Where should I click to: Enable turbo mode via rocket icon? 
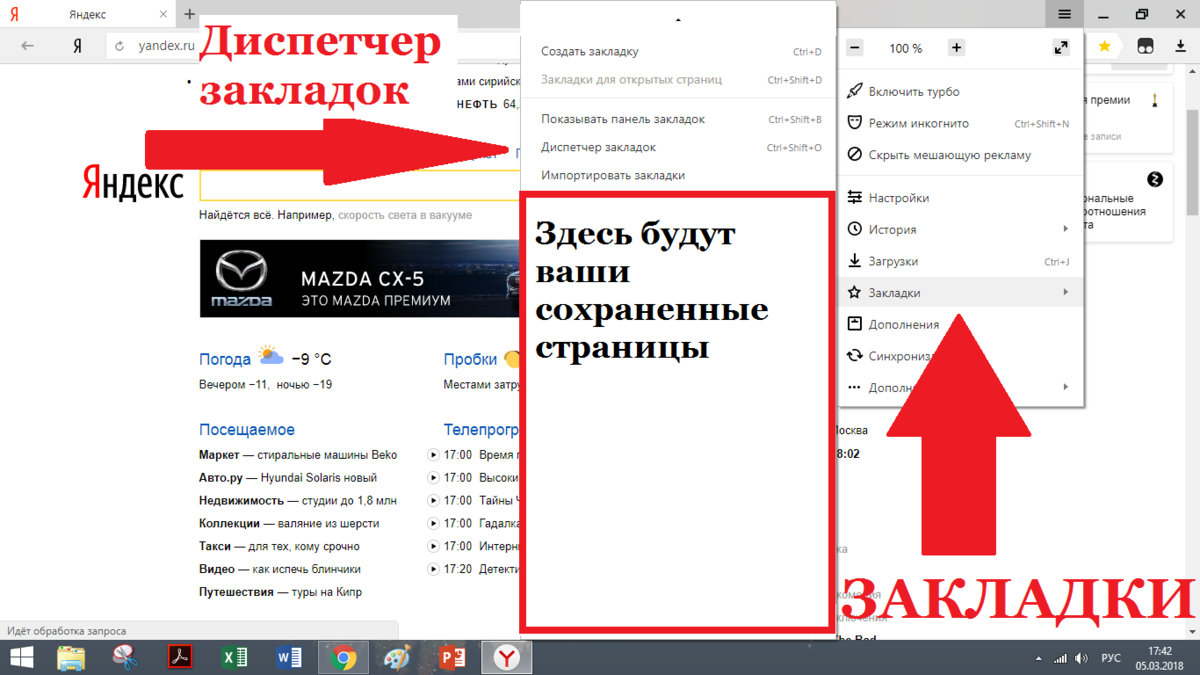[x=855, y=91]
